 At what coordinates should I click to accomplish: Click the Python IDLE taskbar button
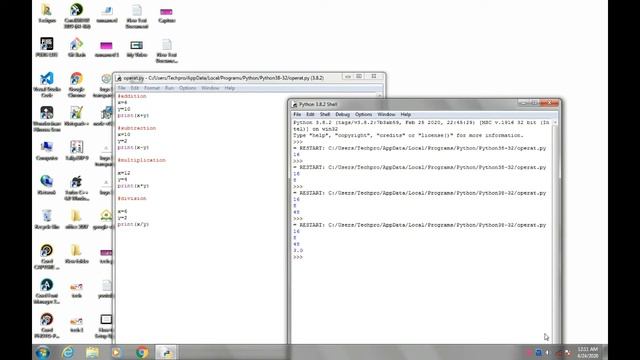[166, 352]
